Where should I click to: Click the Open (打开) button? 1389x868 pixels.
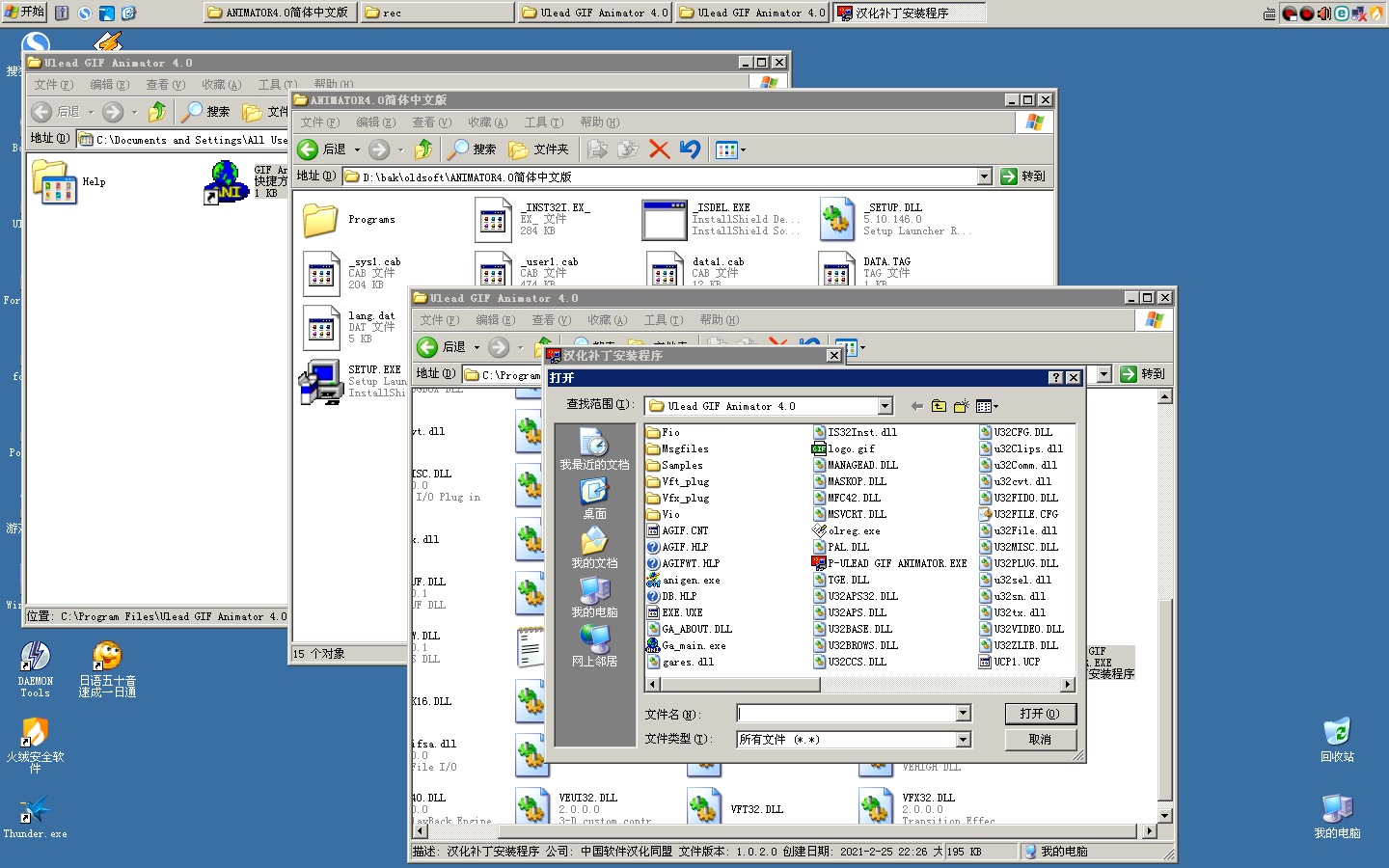tap(1040, 714)
